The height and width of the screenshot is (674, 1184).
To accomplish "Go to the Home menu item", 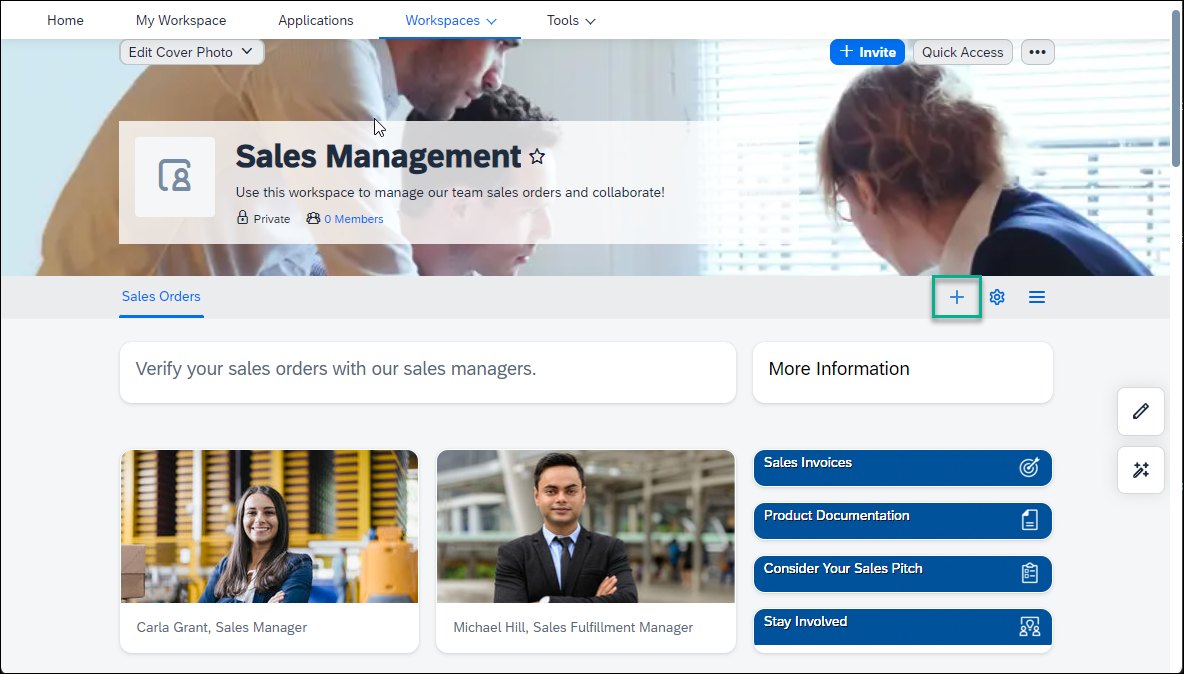I will pyautogui.click(x=66, y=20).
